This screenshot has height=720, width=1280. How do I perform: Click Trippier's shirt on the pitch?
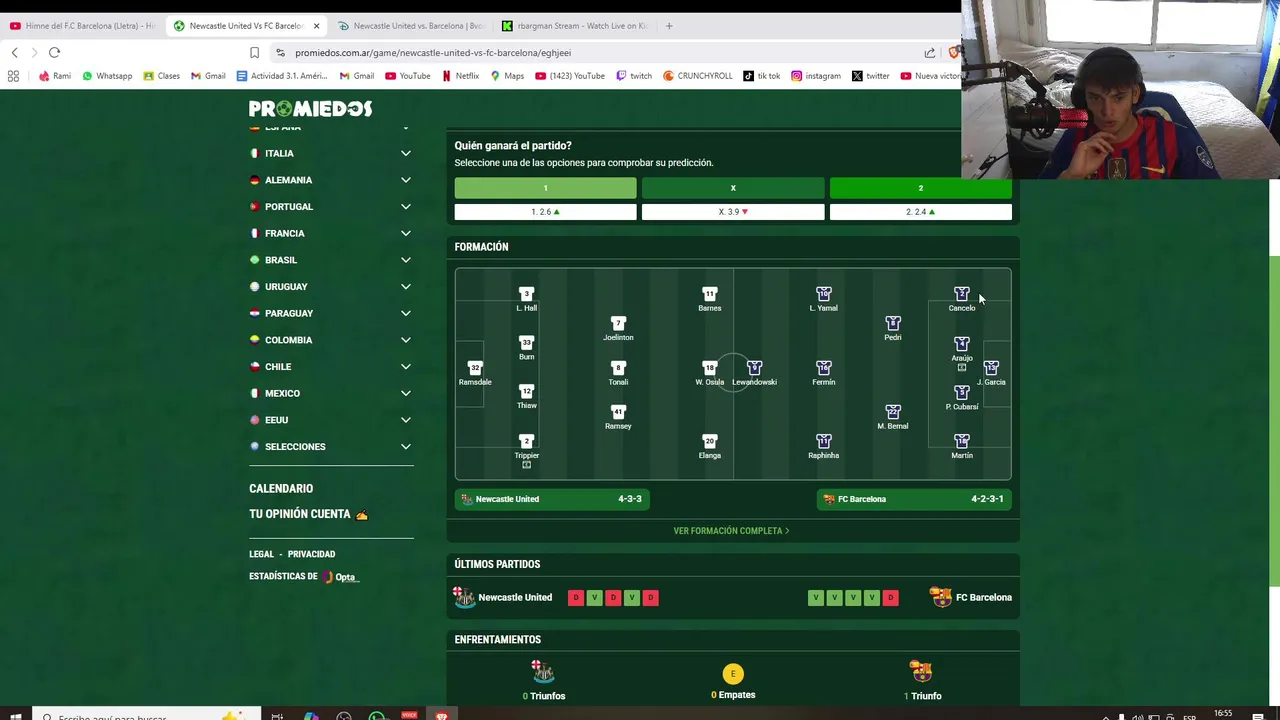[526, 441]
